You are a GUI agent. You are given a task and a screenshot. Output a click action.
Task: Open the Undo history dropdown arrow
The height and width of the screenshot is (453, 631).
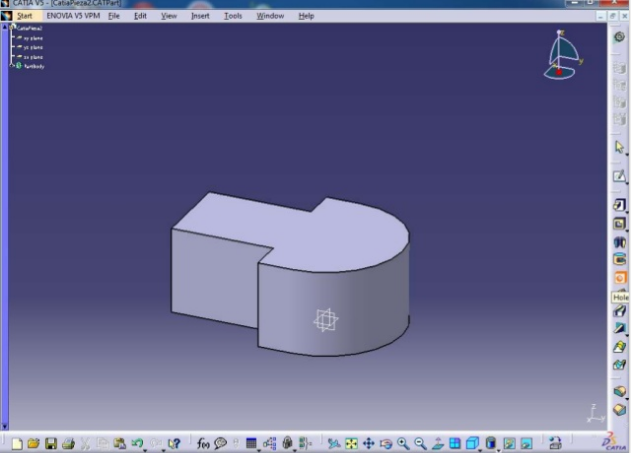(145, 449)
